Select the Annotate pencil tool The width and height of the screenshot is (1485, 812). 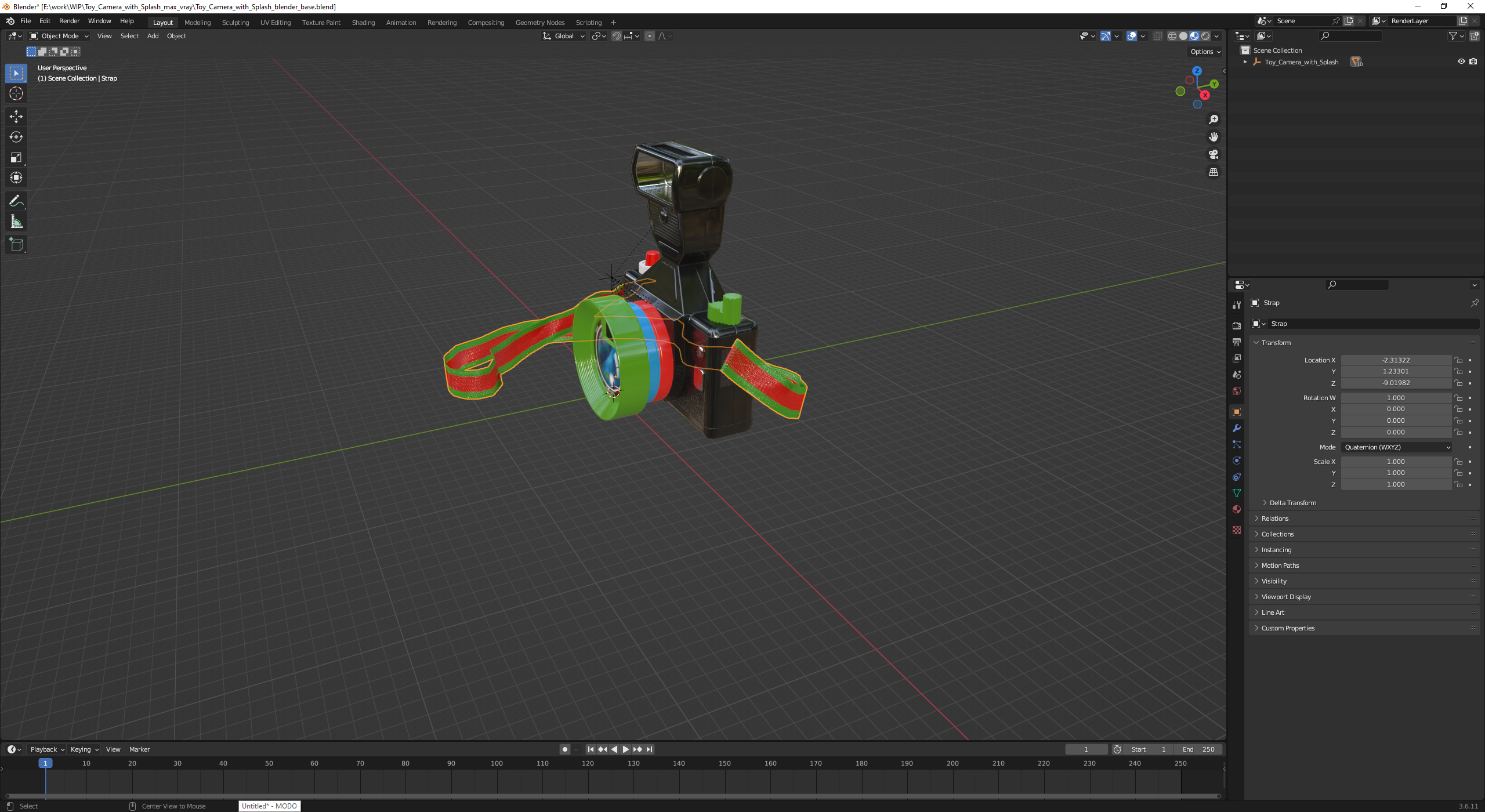point(16,201)
